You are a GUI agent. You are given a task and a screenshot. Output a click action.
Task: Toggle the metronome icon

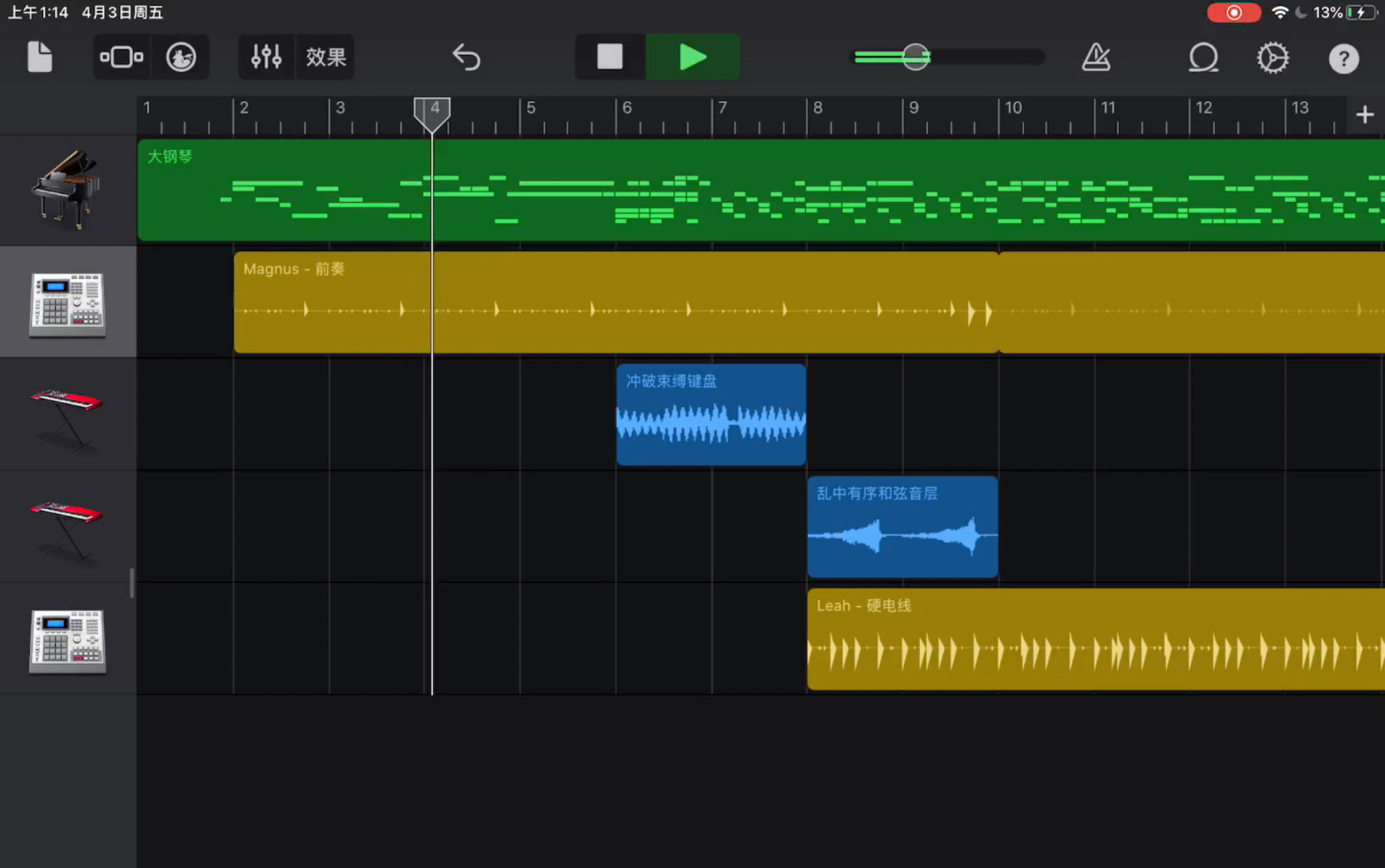click(1096, 58)
